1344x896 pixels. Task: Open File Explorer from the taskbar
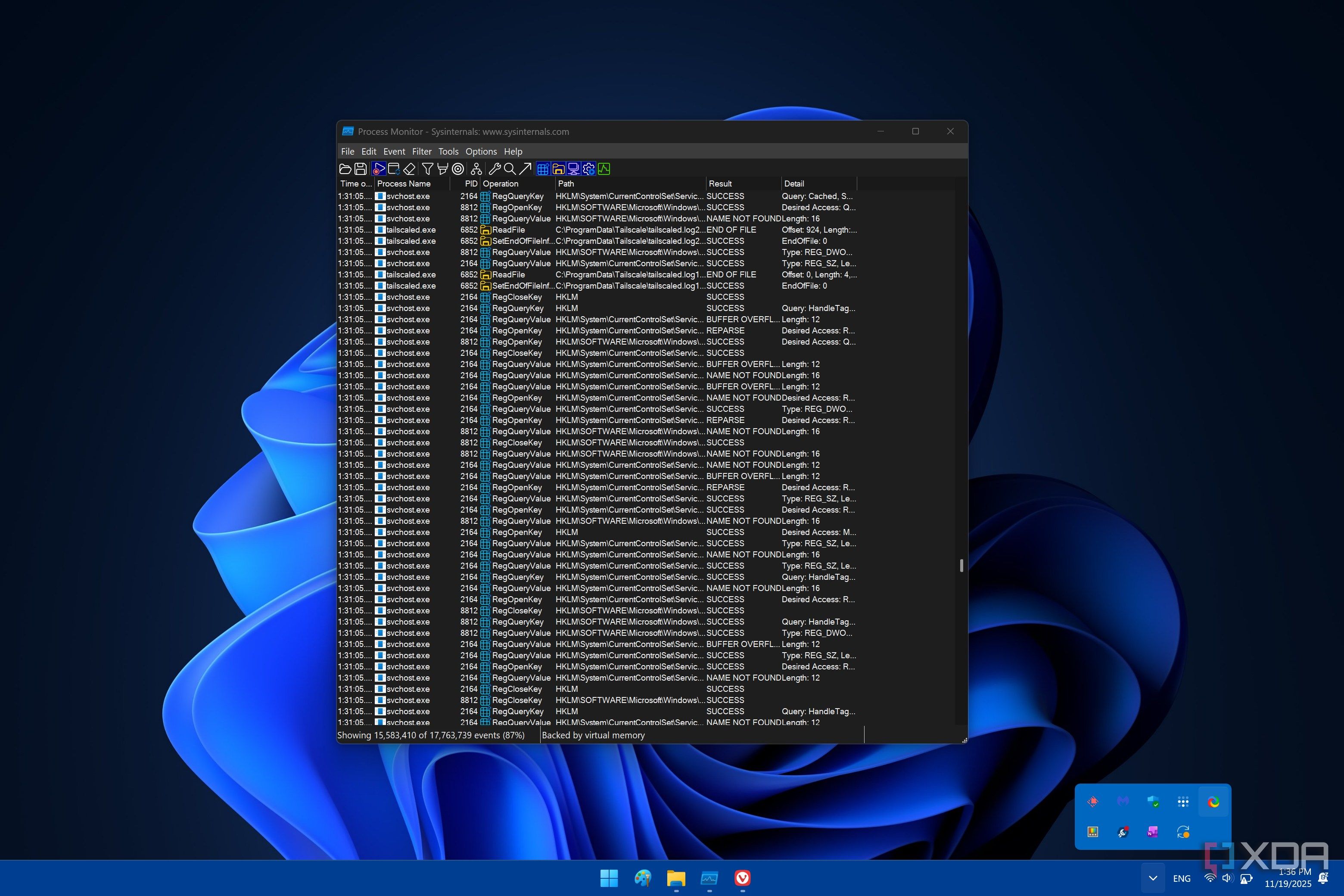(x=676, y=878)
